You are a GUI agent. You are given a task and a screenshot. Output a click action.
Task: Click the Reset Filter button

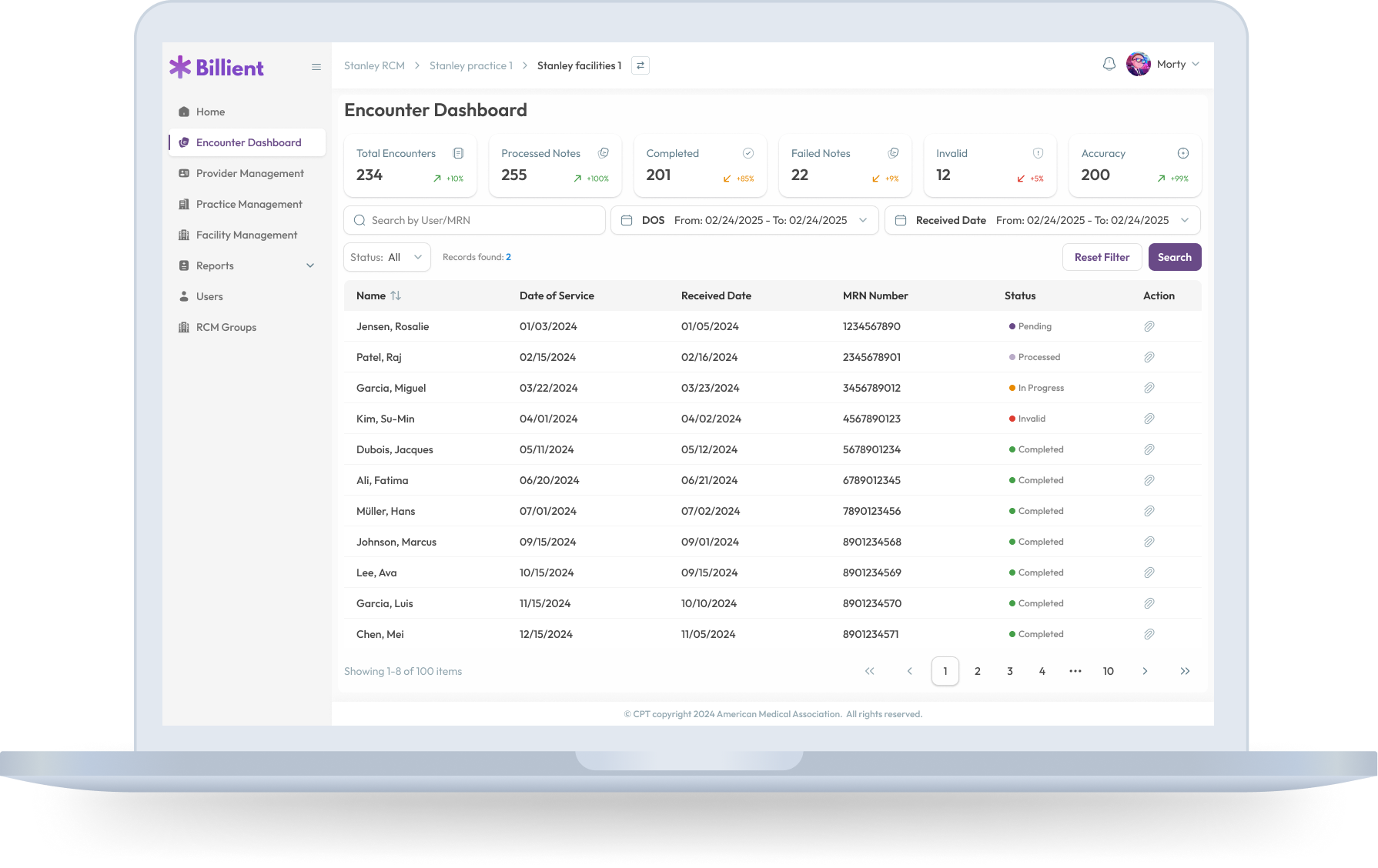(x=1102, y=257)
